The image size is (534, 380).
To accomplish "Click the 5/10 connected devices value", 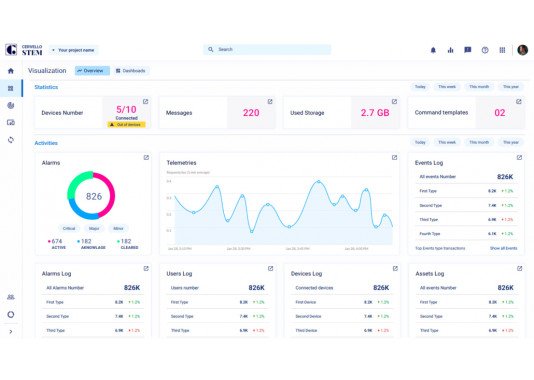I will pyautogui.click(x=126, y=109).
